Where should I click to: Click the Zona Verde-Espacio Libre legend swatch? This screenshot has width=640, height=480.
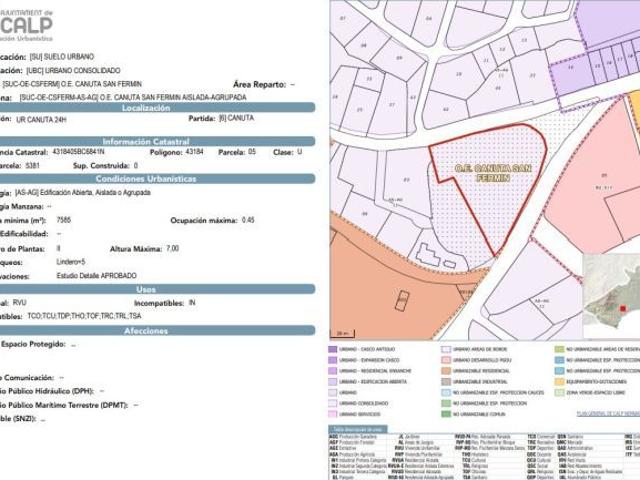[560, 392]
